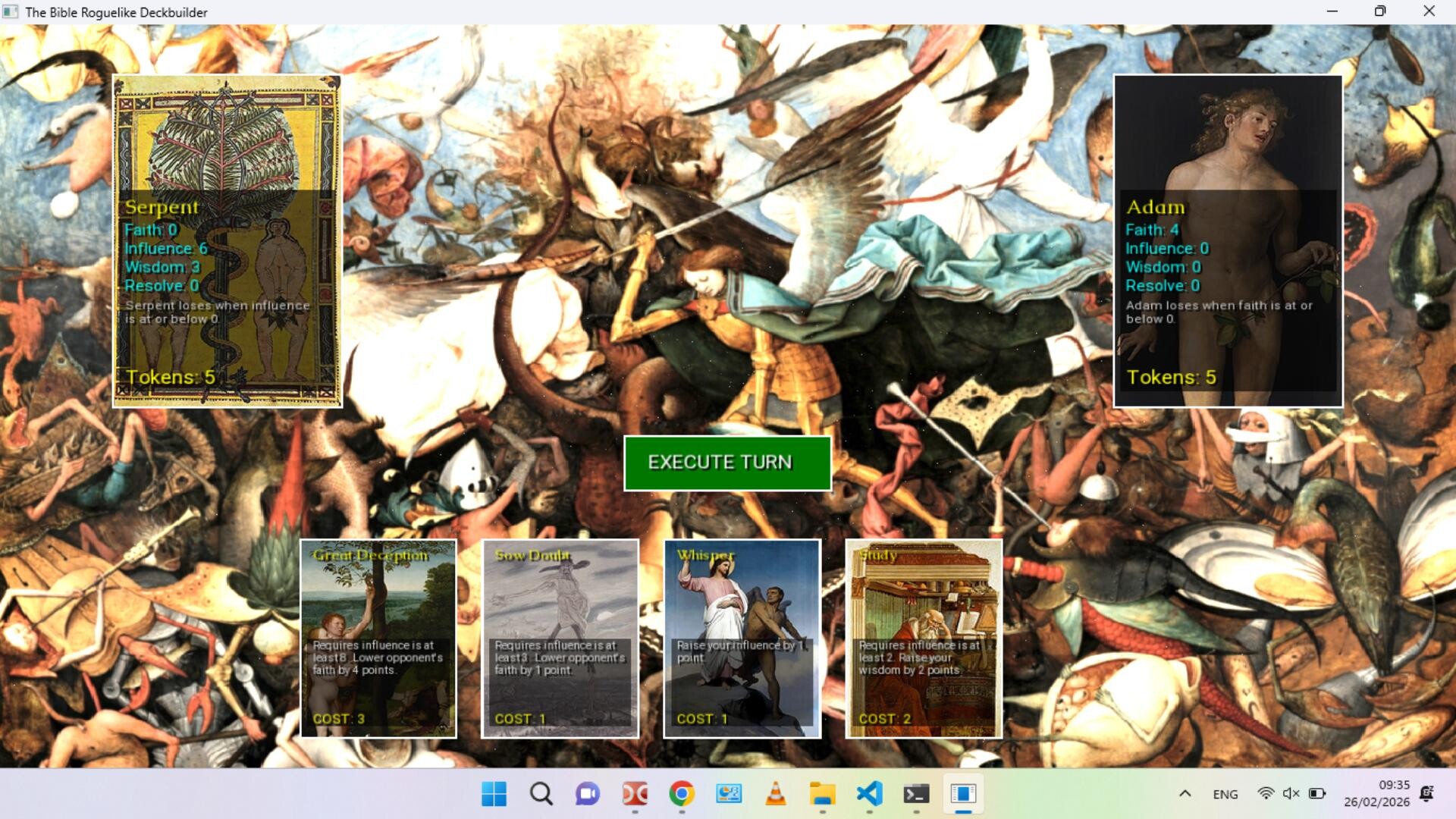Mute the system volume icon
The width and height of the screenshot is (1456, 819).
[x=1290, y=795]
